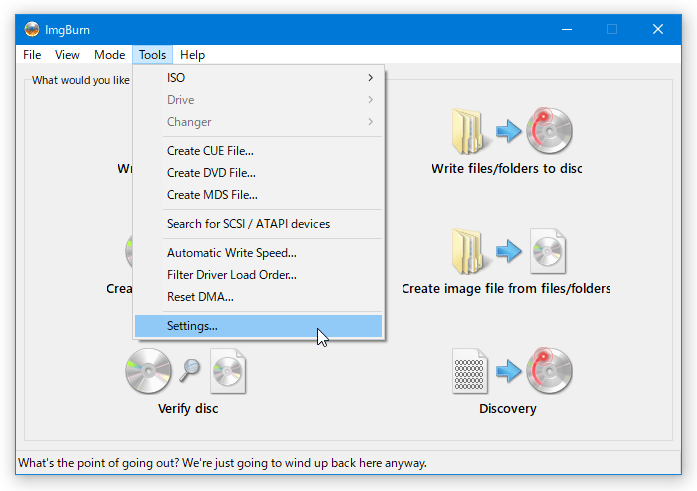
Task: Open the Help menu
Action: (192, 55)
